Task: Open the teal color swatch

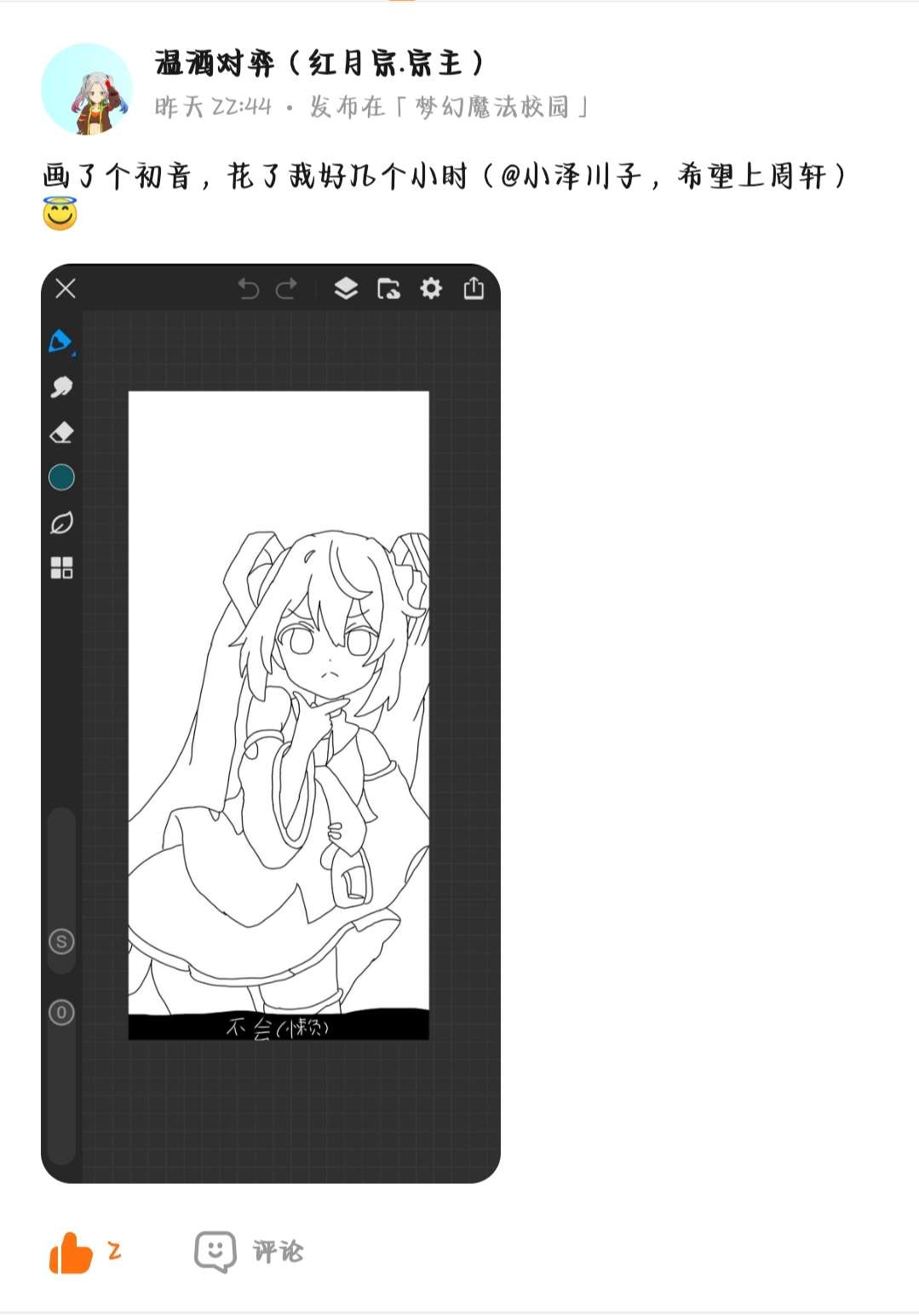Action: (61, 477)
